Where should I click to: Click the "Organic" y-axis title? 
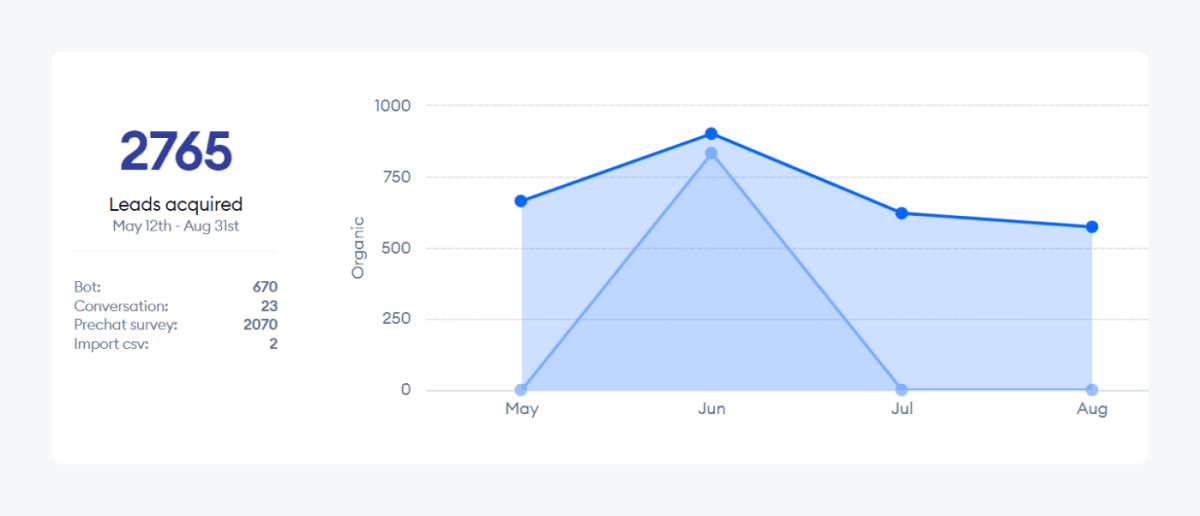[x=358, y=247]
